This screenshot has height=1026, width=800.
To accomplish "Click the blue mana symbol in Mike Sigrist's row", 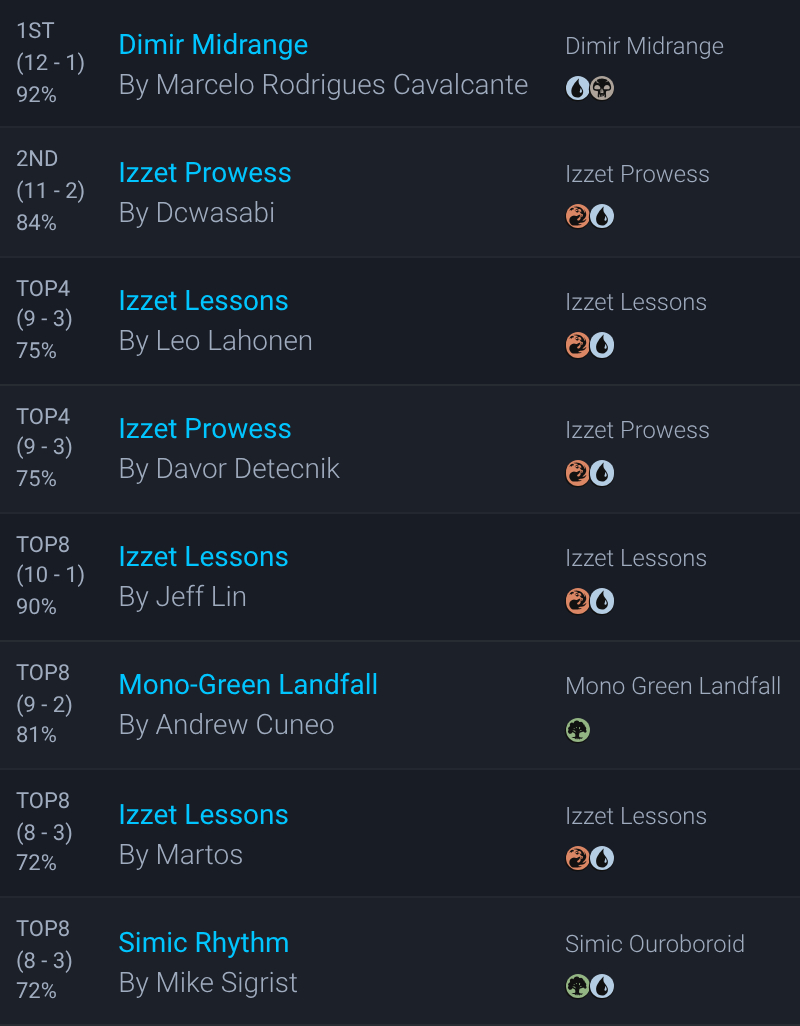I will pos(602,986).
